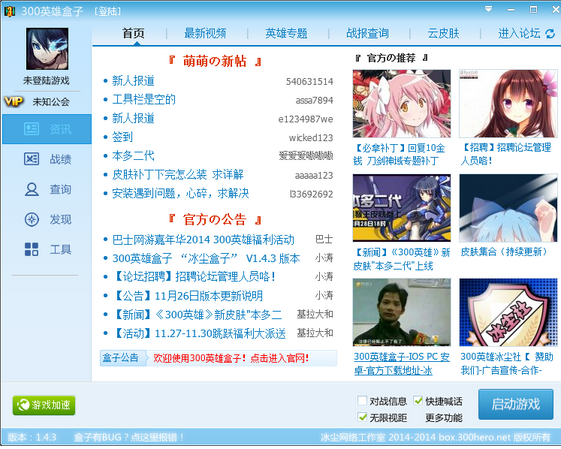
Task: Switch to the 最新视频 tab
Action: coord(205,33)
